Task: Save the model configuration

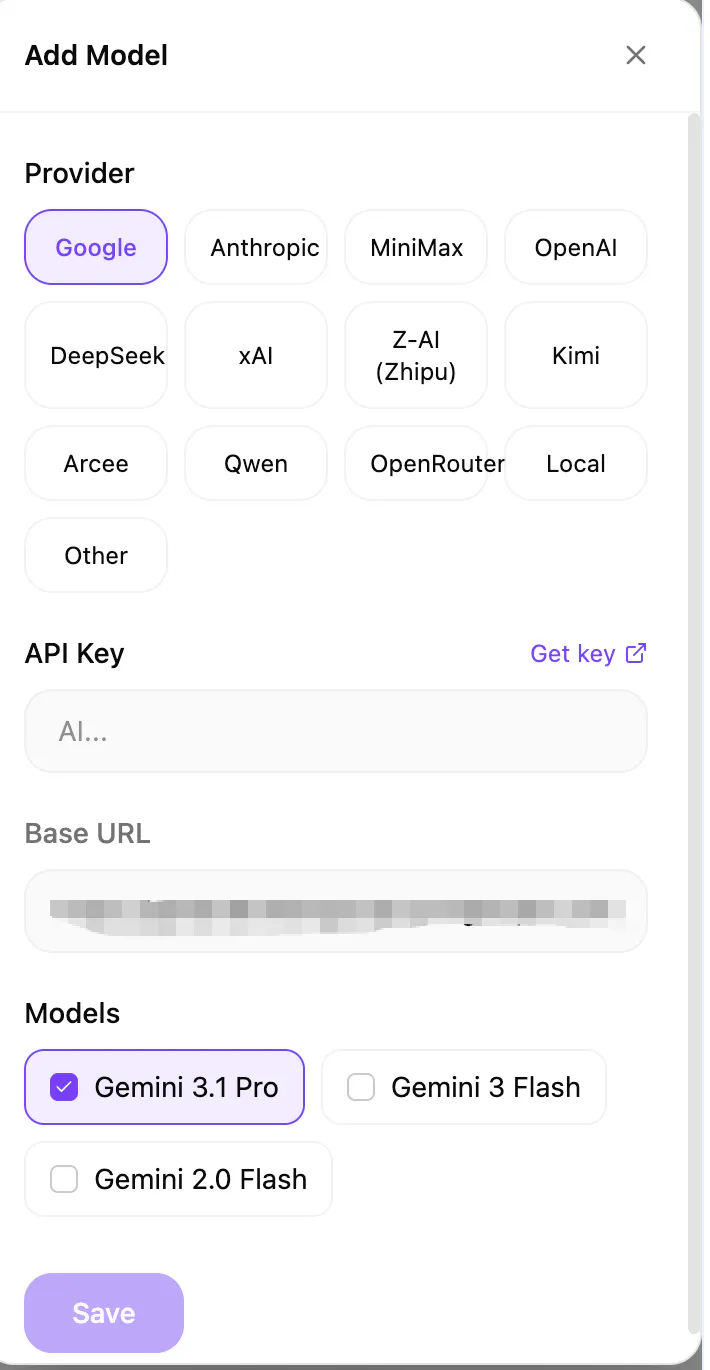Action: click(x=104, y=1313)
